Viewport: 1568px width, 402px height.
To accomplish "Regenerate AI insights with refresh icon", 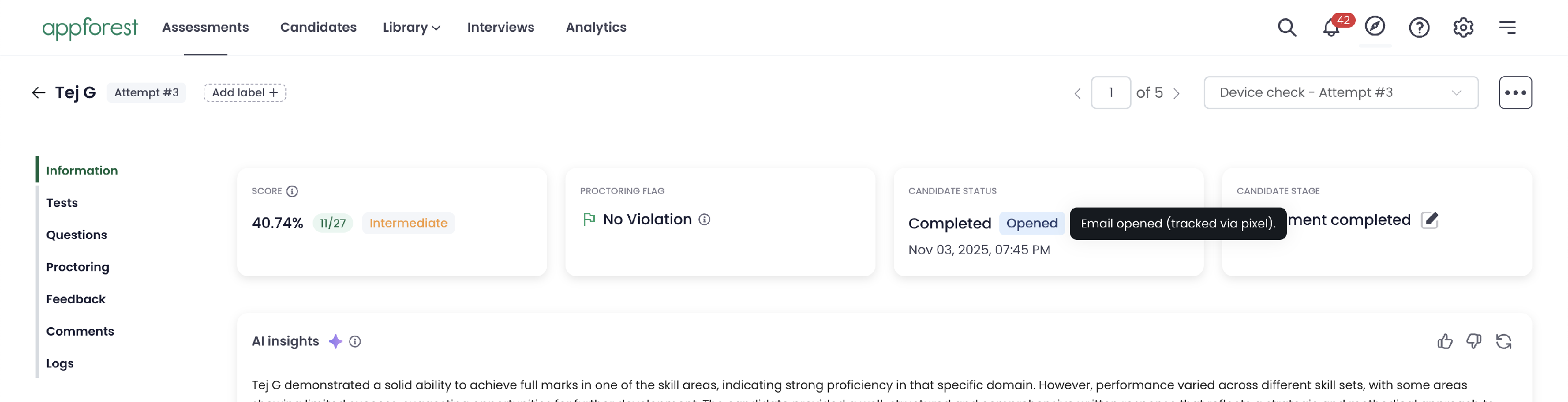I will coord(1504,341).
